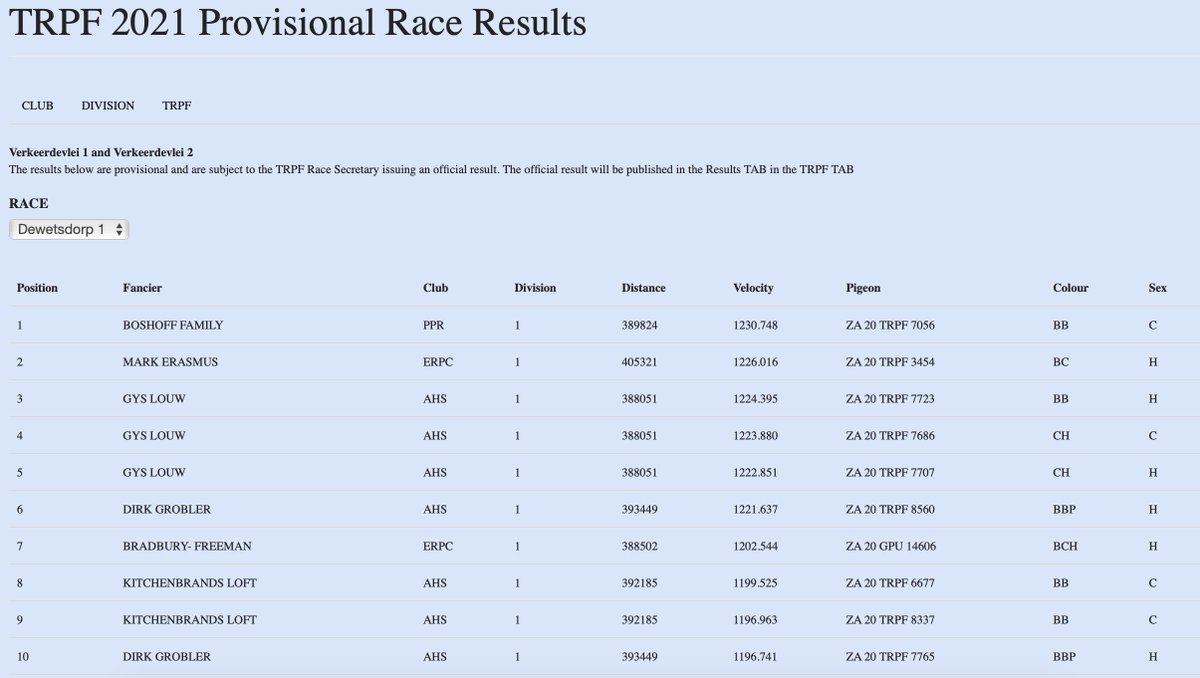Viewport: 1200px width, 678px height.
Task: Select fancier BOSHOFF FAMILY
Action: coord(173,325)
